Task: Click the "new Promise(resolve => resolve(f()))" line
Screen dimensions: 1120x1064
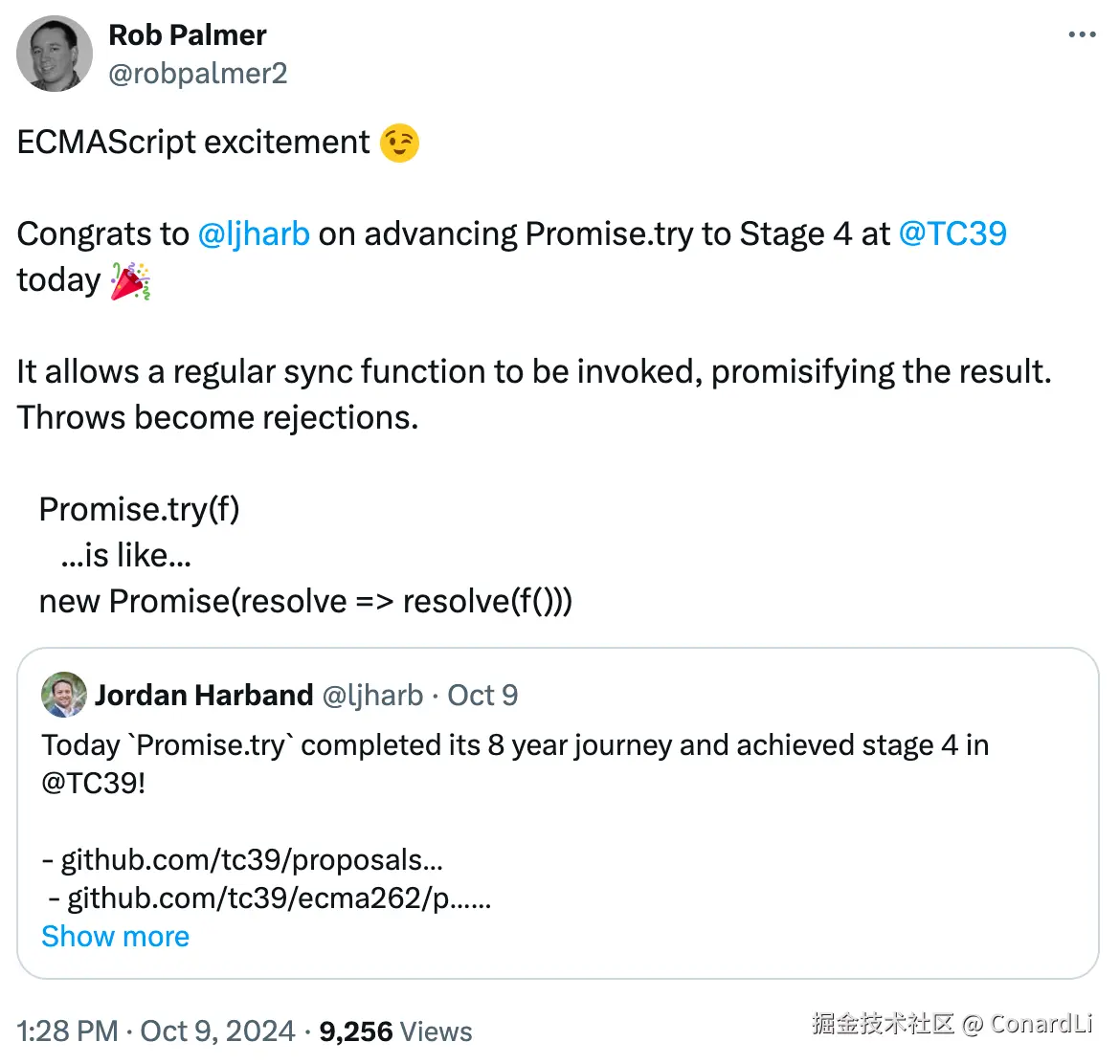Action: tap(305, 602)
